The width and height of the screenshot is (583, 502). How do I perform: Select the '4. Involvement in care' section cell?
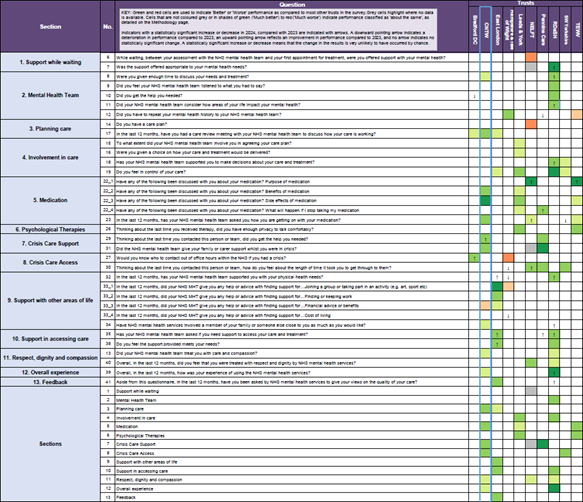[x=50, y=157]
